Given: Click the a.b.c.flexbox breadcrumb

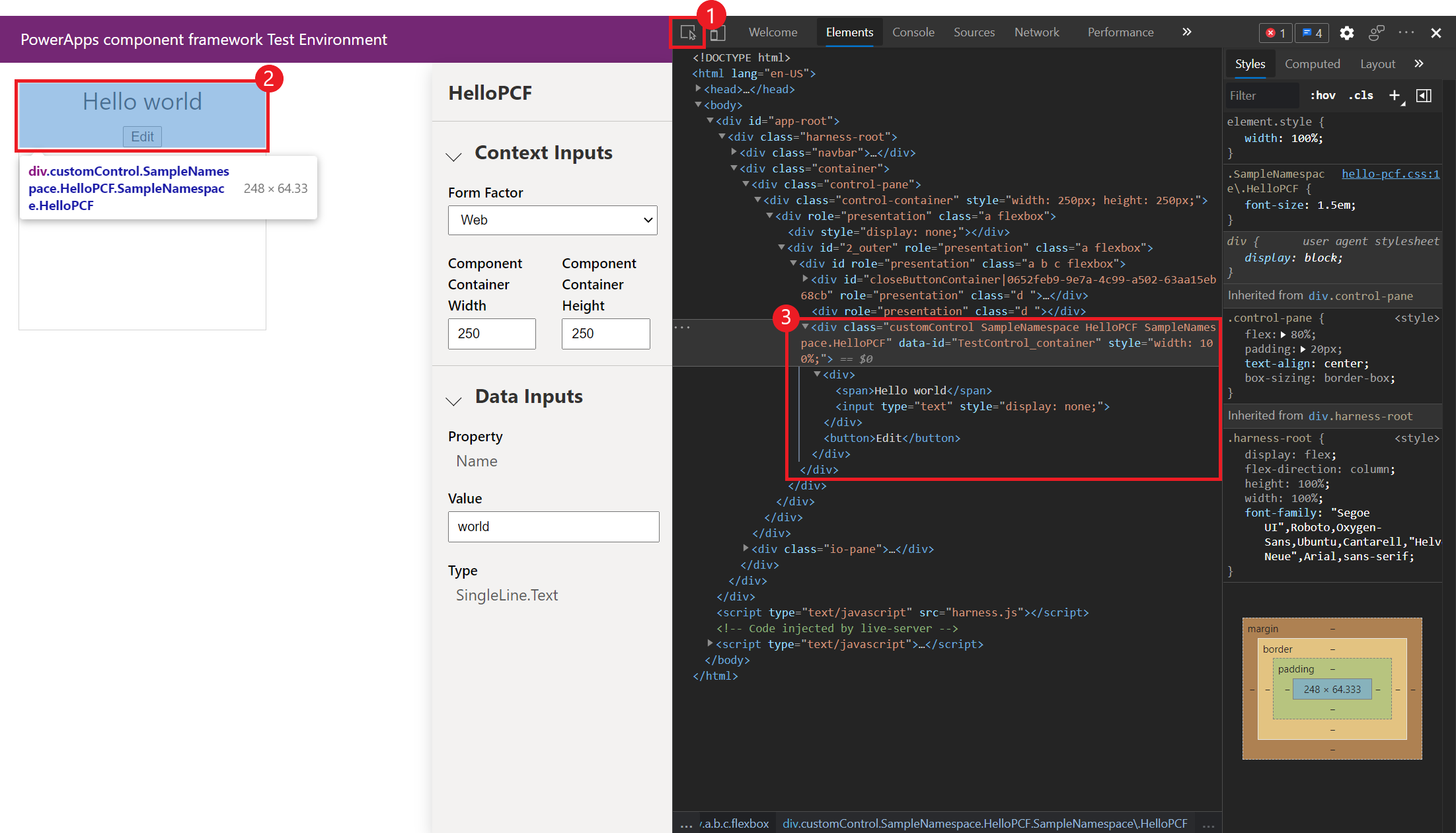Looking at the screenshot, I should click(734, 824).
